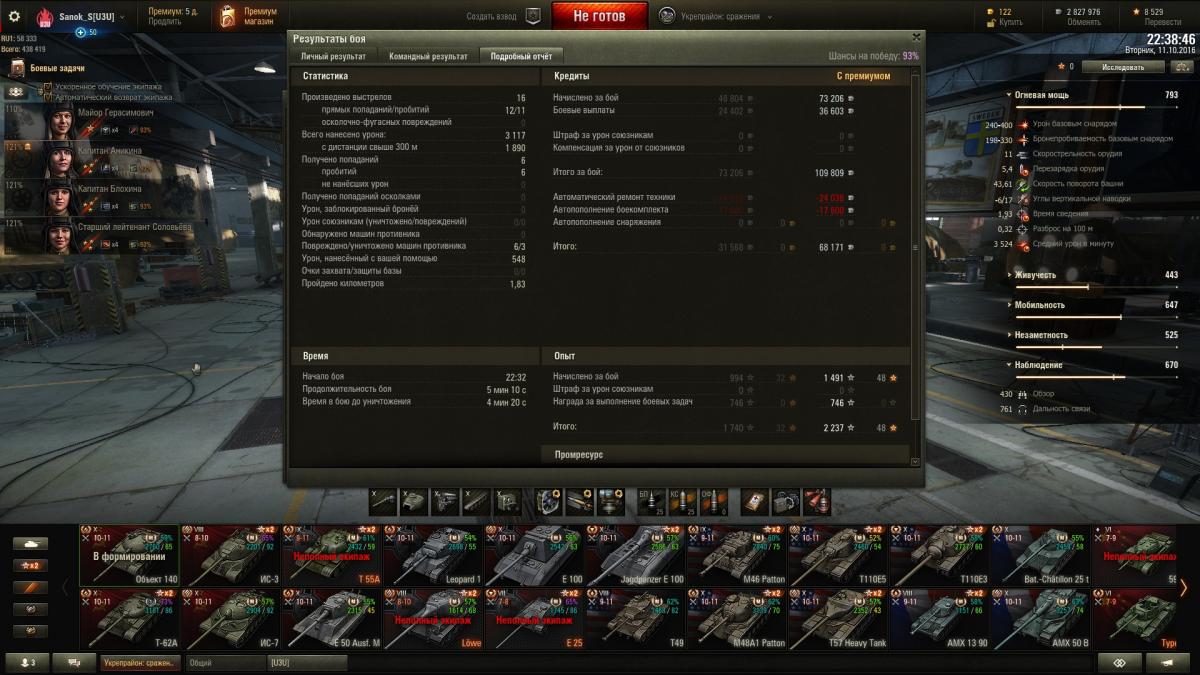Screen dimensions: 1200x675
Task: Select the AMX 50 B tank
Action: (x=1040, y=619)
